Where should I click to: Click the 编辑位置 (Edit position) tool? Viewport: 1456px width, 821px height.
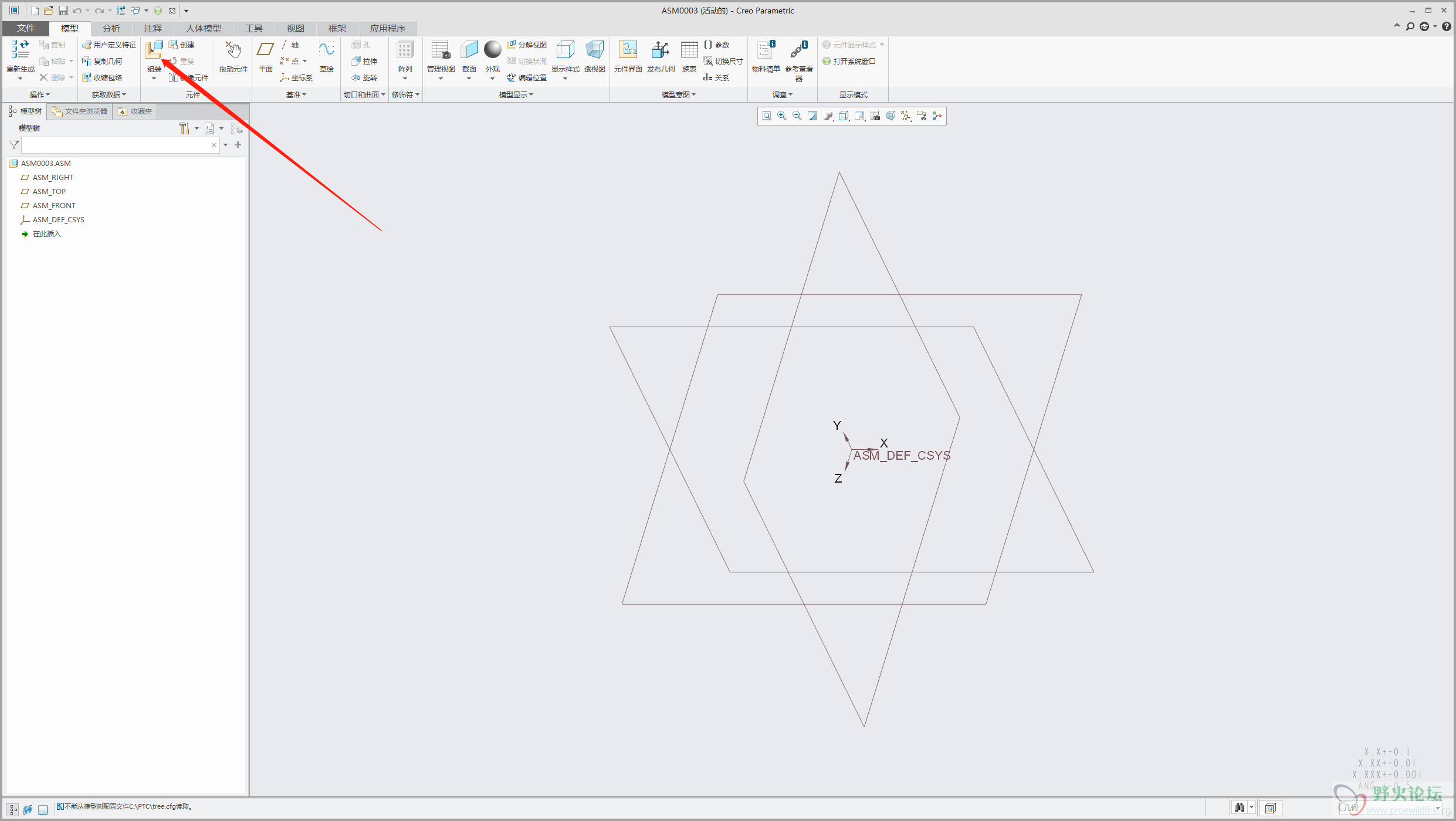[527, 77]
